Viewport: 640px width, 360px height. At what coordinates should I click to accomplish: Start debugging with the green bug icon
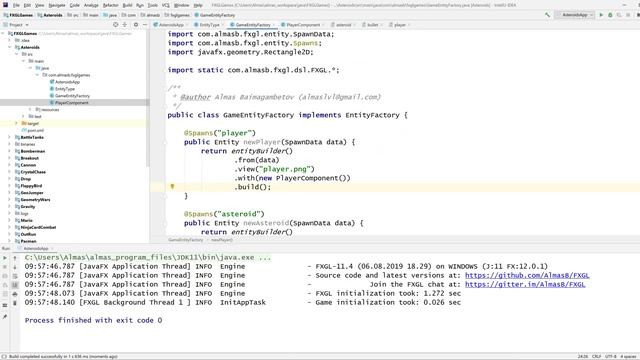[x=610, y=15]
